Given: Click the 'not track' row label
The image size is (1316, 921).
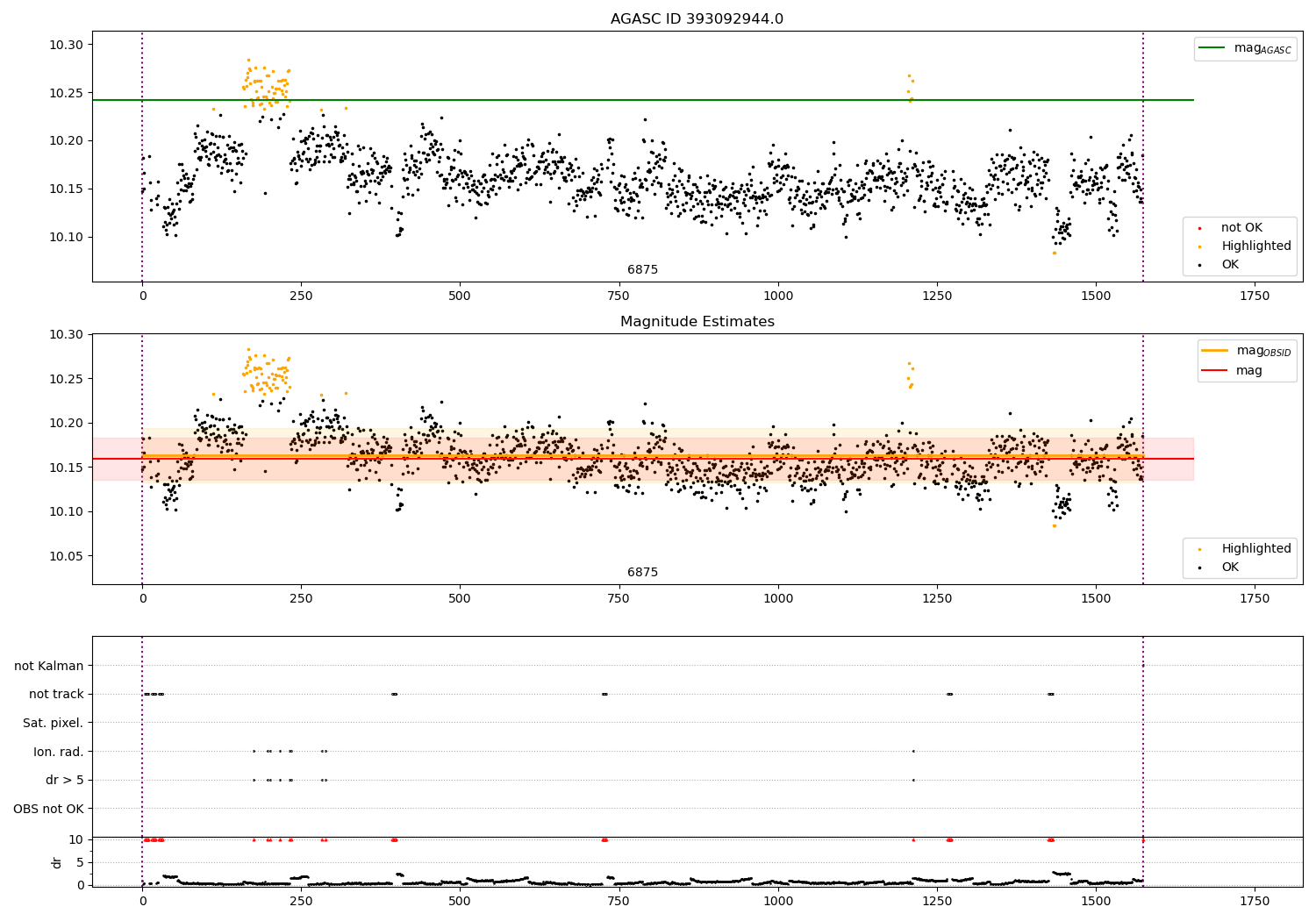Looking at the screenshot, I should [x=56, y=695].
